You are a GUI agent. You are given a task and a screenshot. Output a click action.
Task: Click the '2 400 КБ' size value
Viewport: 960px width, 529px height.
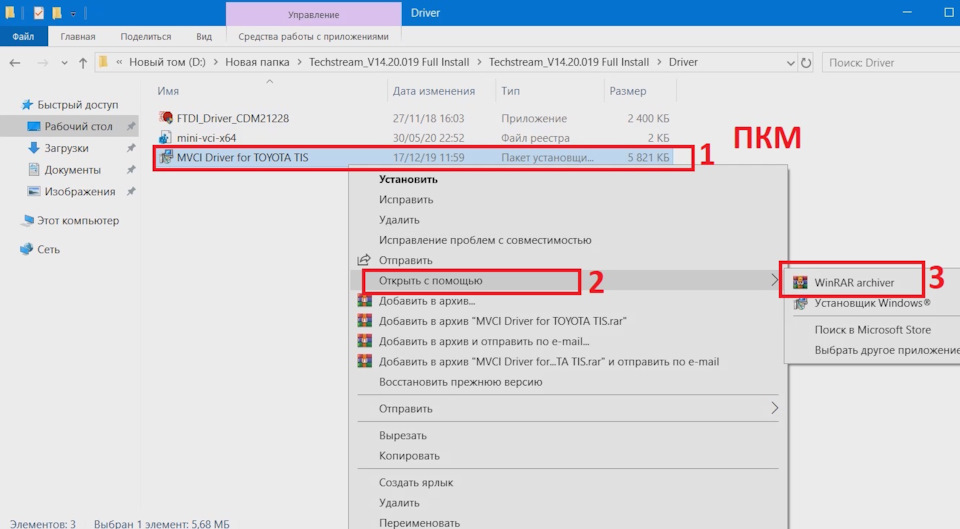click(648, 118)
